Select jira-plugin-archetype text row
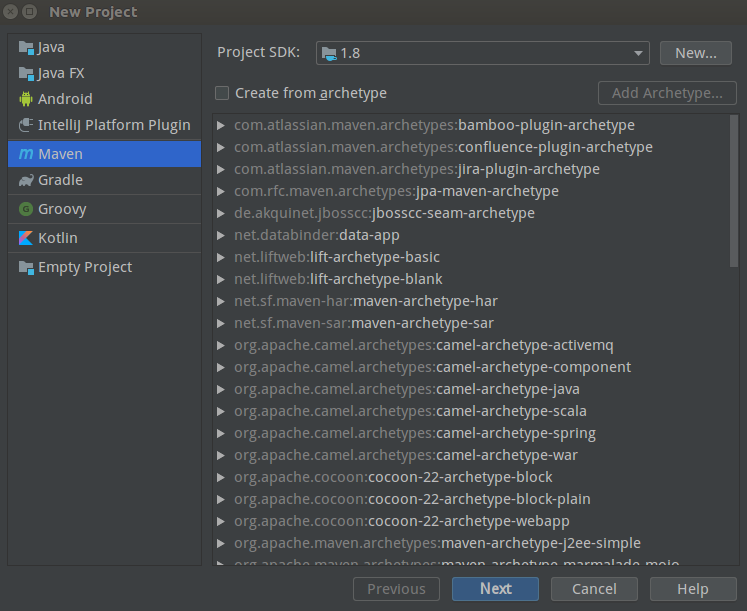The width and height of the screenshot is (747, 611). click(x=417, y=169)
